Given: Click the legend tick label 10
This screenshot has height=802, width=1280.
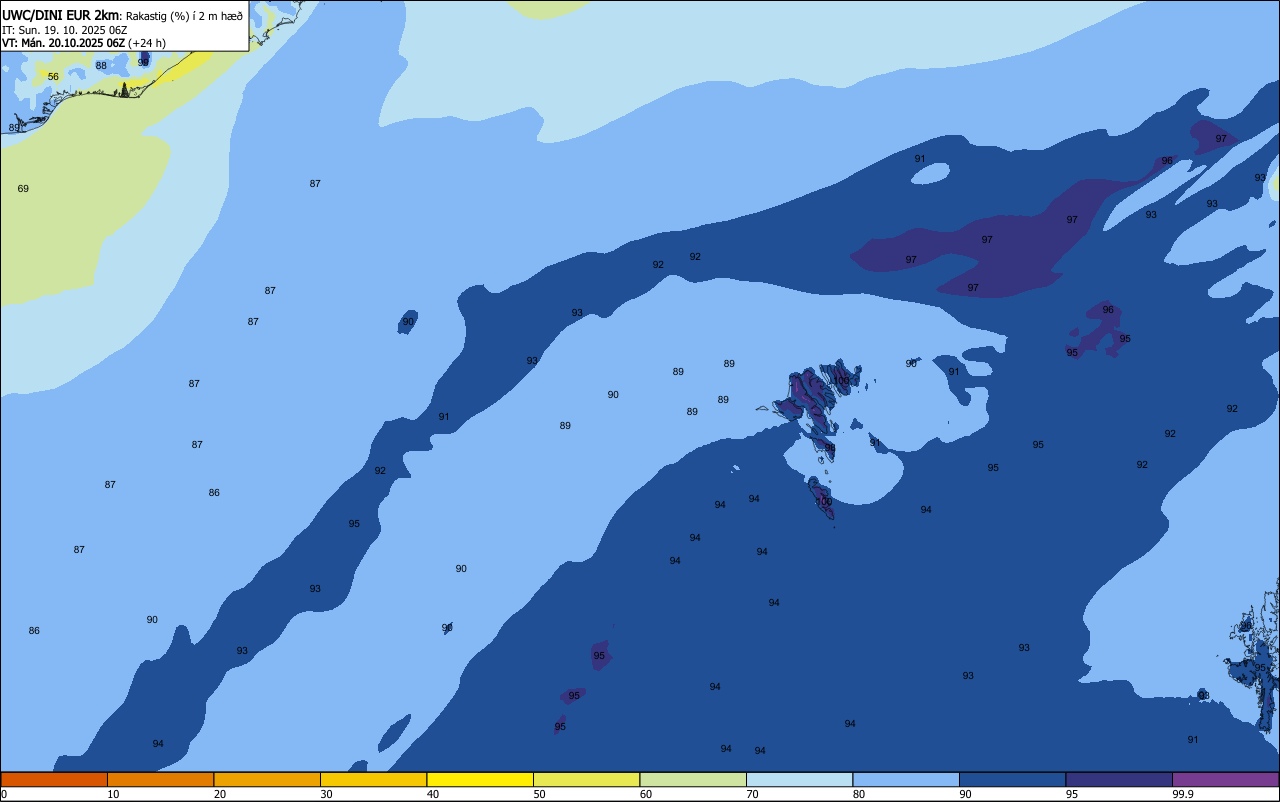Looking at the screenshot, I should (113, 794).
